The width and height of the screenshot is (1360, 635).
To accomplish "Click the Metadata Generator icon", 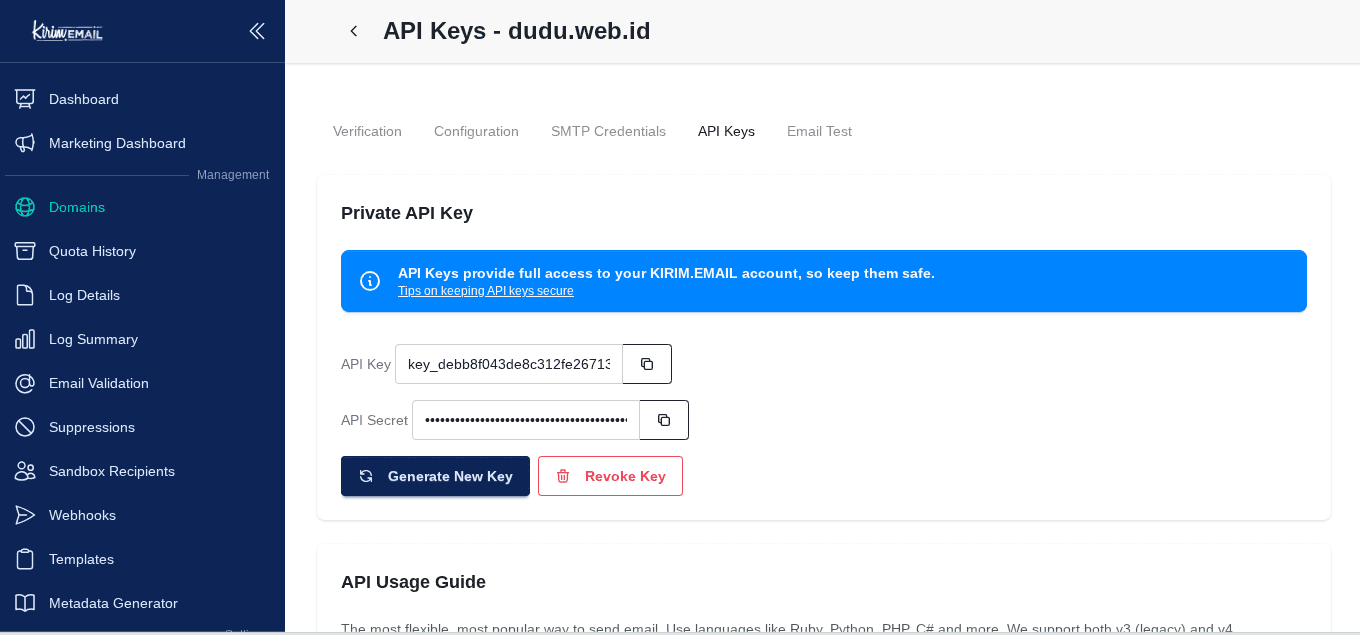I will (26, 603).
